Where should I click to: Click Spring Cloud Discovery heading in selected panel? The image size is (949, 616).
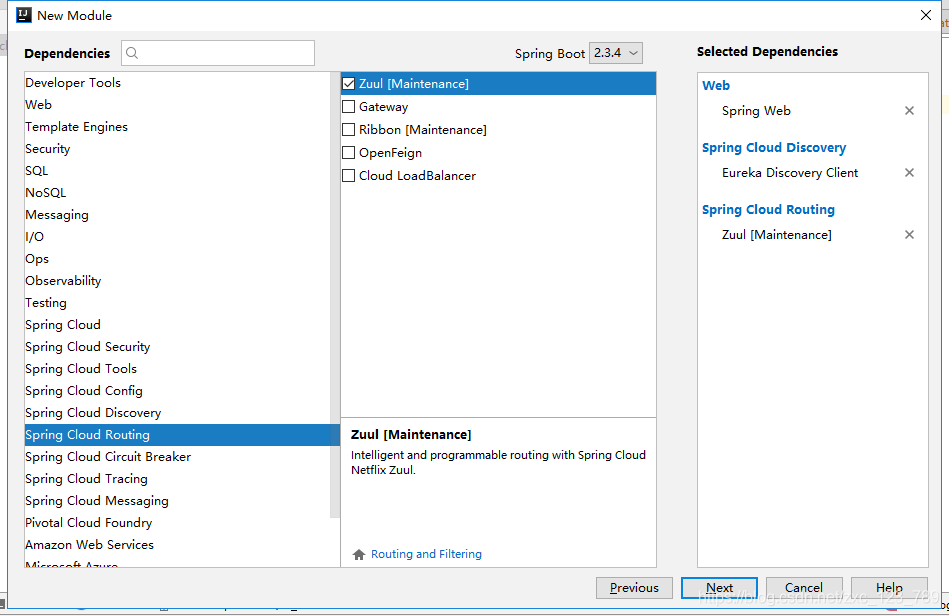pos(774,148)
